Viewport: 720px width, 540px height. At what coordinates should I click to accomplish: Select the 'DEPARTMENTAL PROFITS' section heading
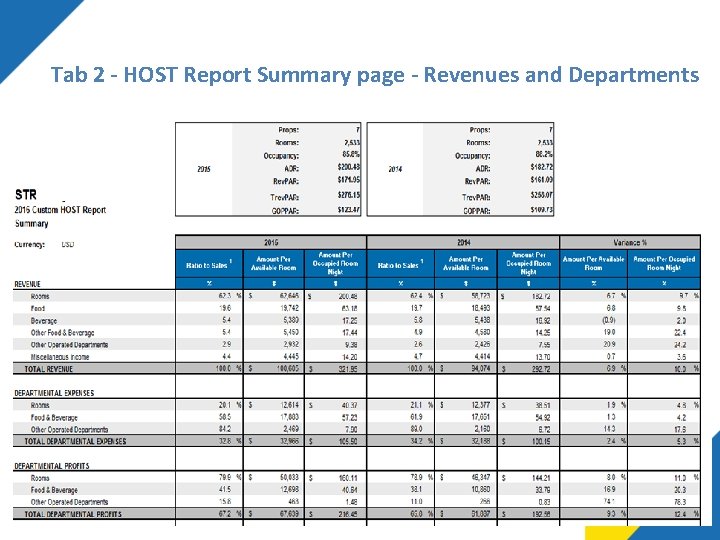tap(51, 466)
